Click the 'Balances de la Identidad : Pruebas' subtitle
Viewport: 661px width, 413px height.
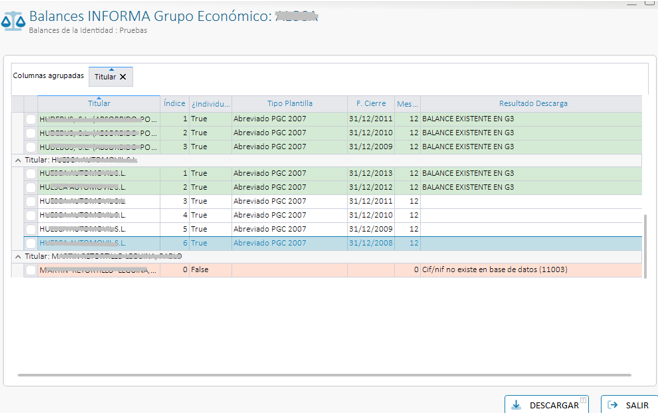[88, 30]
